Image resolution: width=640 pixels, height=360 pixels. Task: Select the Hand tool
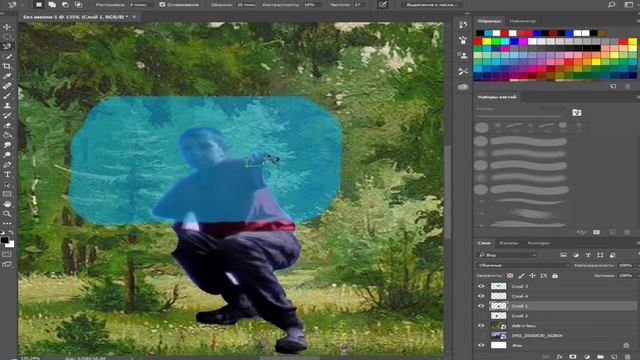(x=7, y=204)
